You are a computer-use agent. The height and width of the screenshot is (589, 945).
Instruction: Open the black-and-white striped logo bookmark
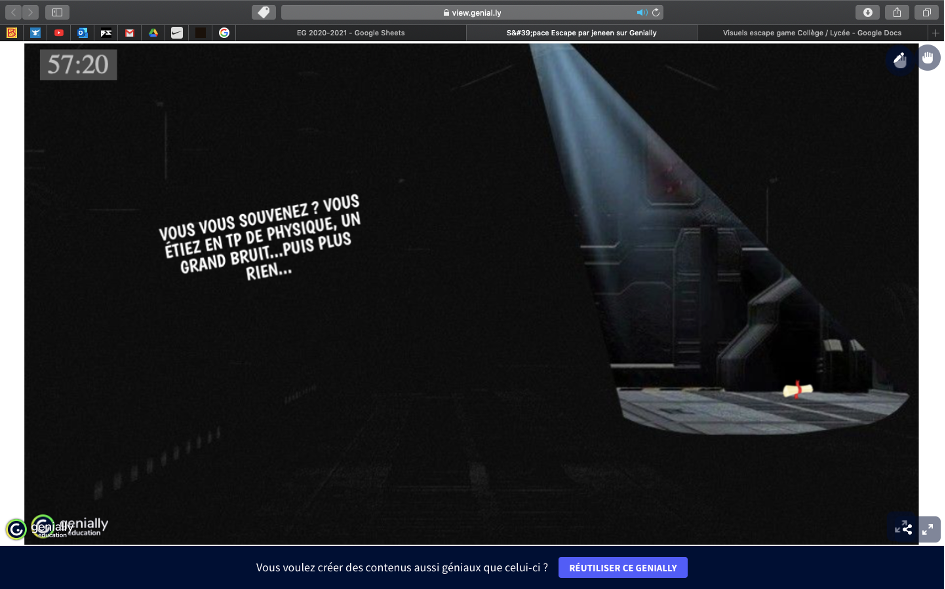coord(106,33)
